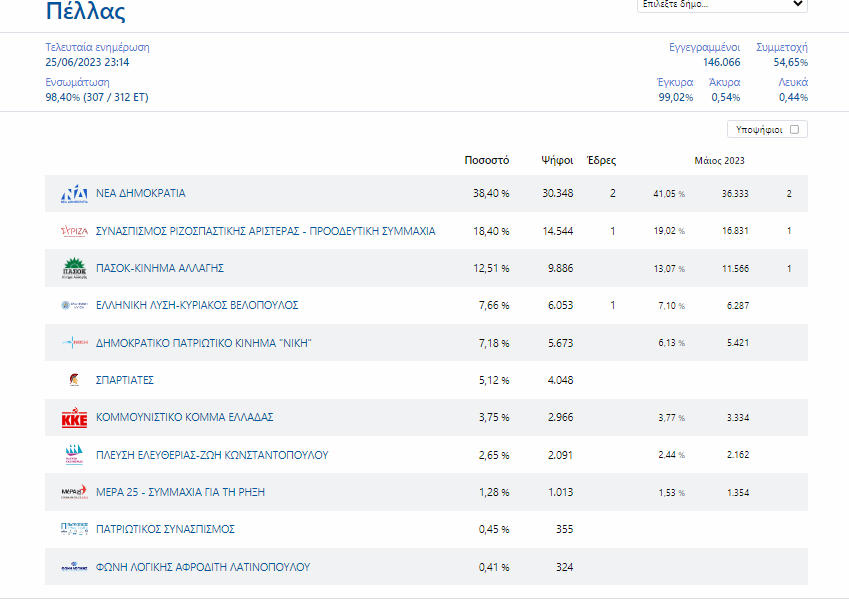Click the Τελευταία ενημέρωση label
Viewport: 849px width, 604px height.
97,47
